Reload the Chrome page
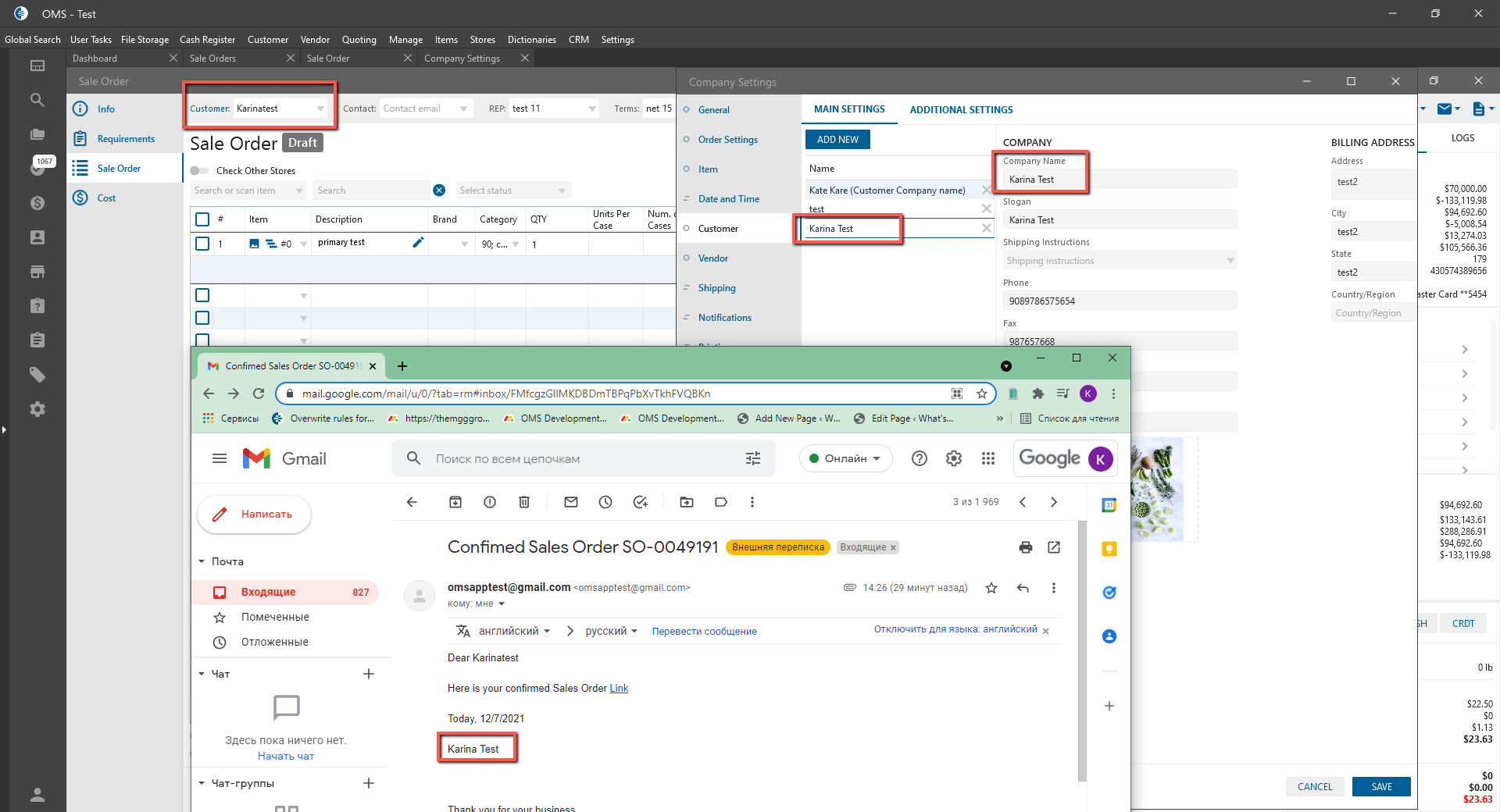The image size is (1500, 812). (259, 394)
